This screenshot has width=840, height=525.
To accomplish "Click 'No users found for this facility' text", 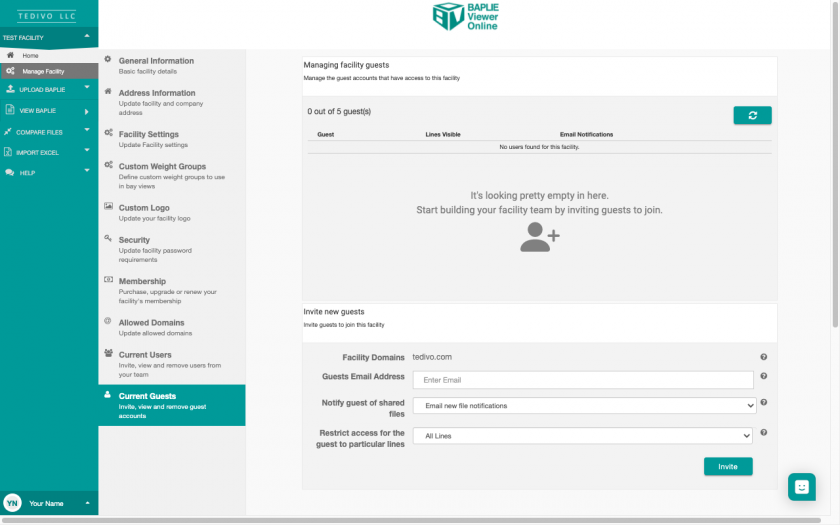I will coord(539,147).
